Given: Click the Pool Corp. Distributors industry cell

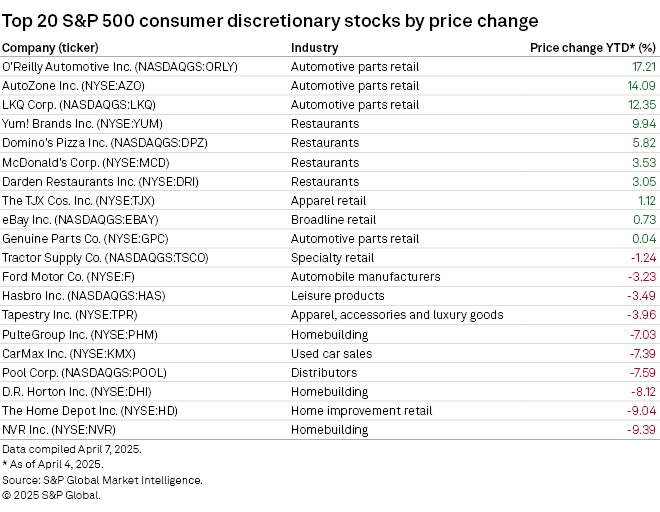Looking at the screenshot, I should (x=321, y=372).
